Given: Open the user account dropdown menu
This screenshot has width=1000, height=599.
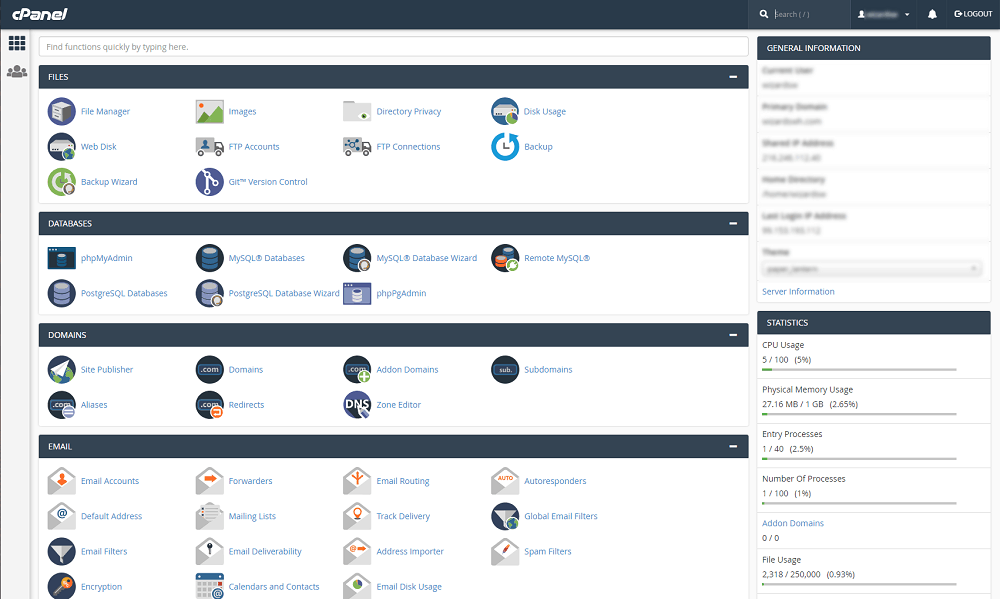Looking at the screenshot, I should click(x=883, y=14).
